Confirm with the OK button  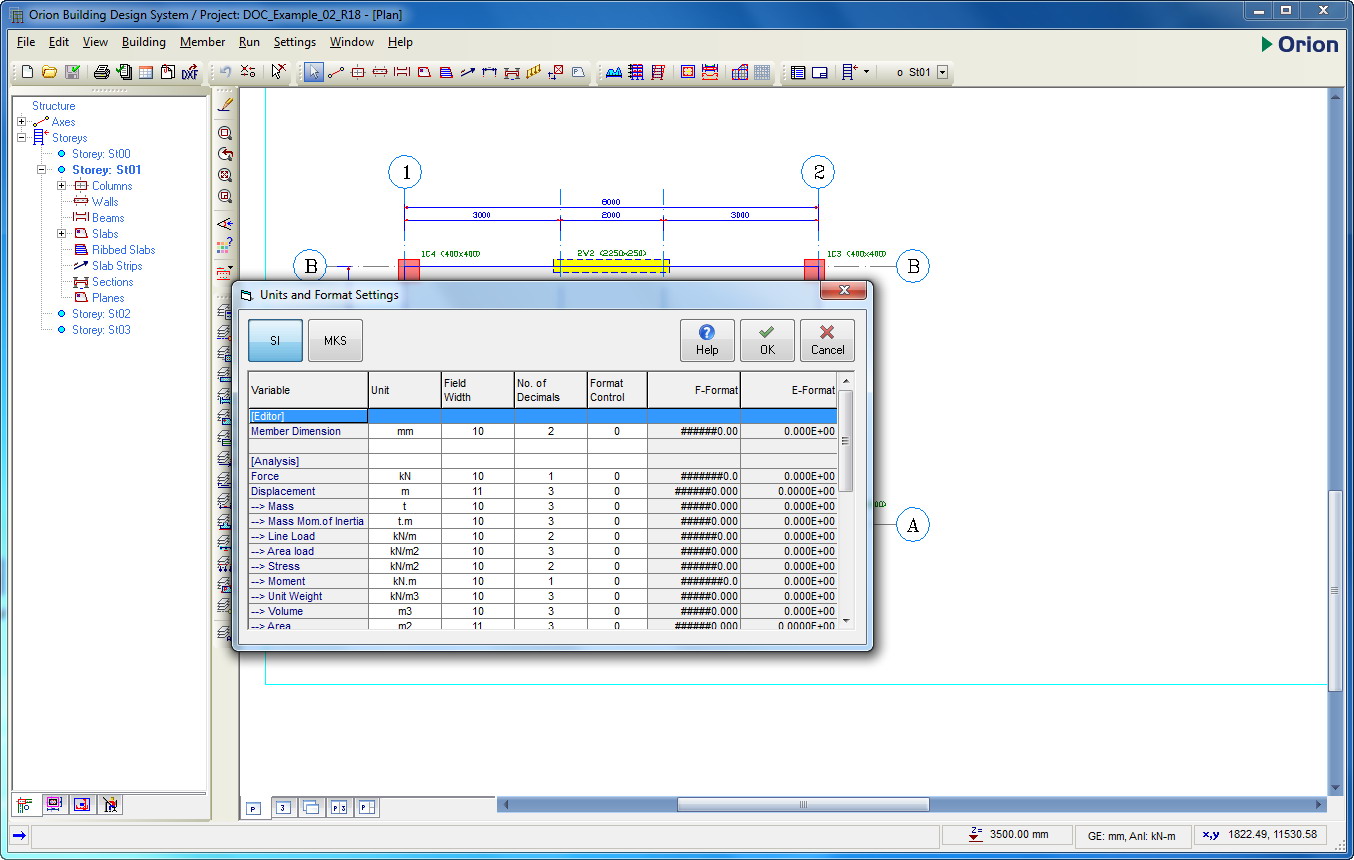(x=767, y=340)
